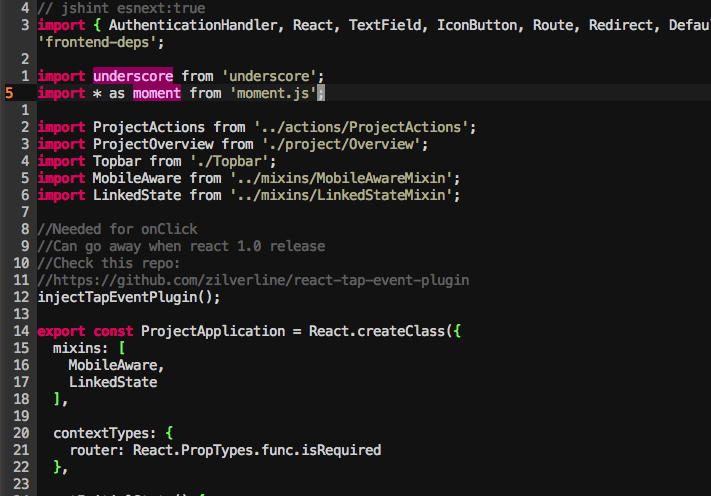Click the './project/Overview' path string
This screenshot has height=496, width=711.
pos(341,144)
